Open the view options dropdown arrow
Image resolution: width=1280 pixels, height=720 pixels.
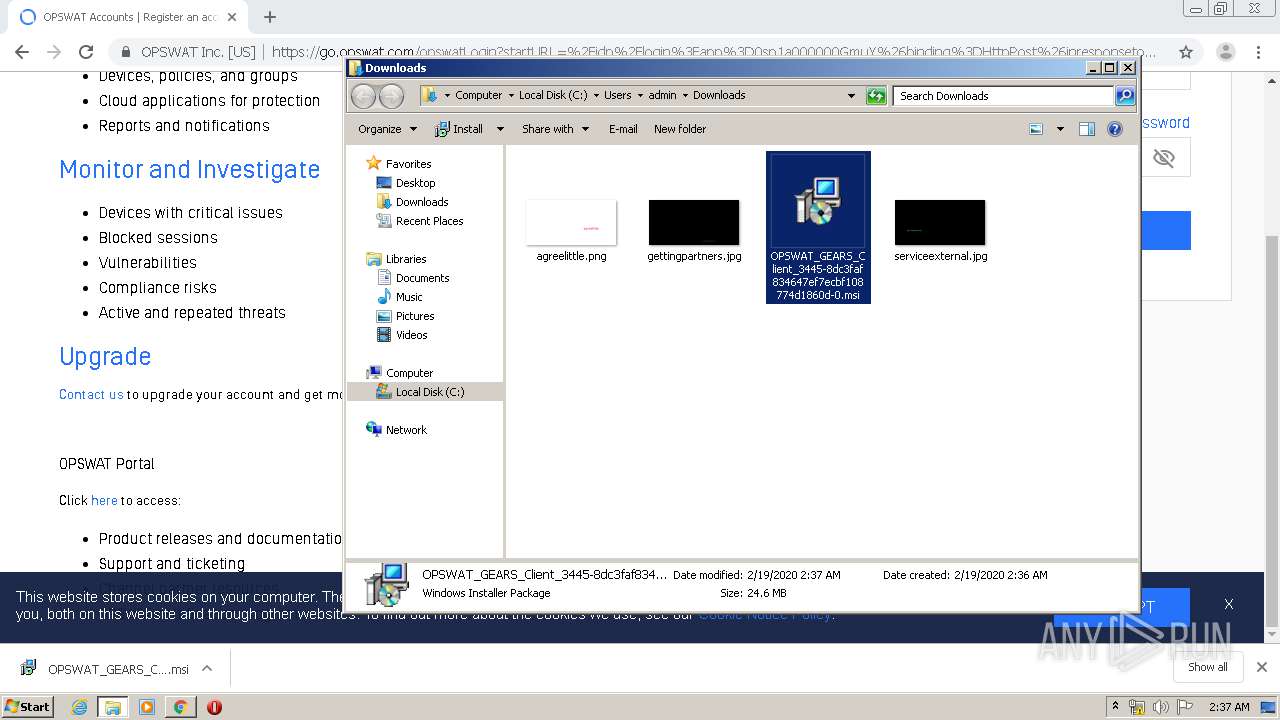(x=1060, y=129)
